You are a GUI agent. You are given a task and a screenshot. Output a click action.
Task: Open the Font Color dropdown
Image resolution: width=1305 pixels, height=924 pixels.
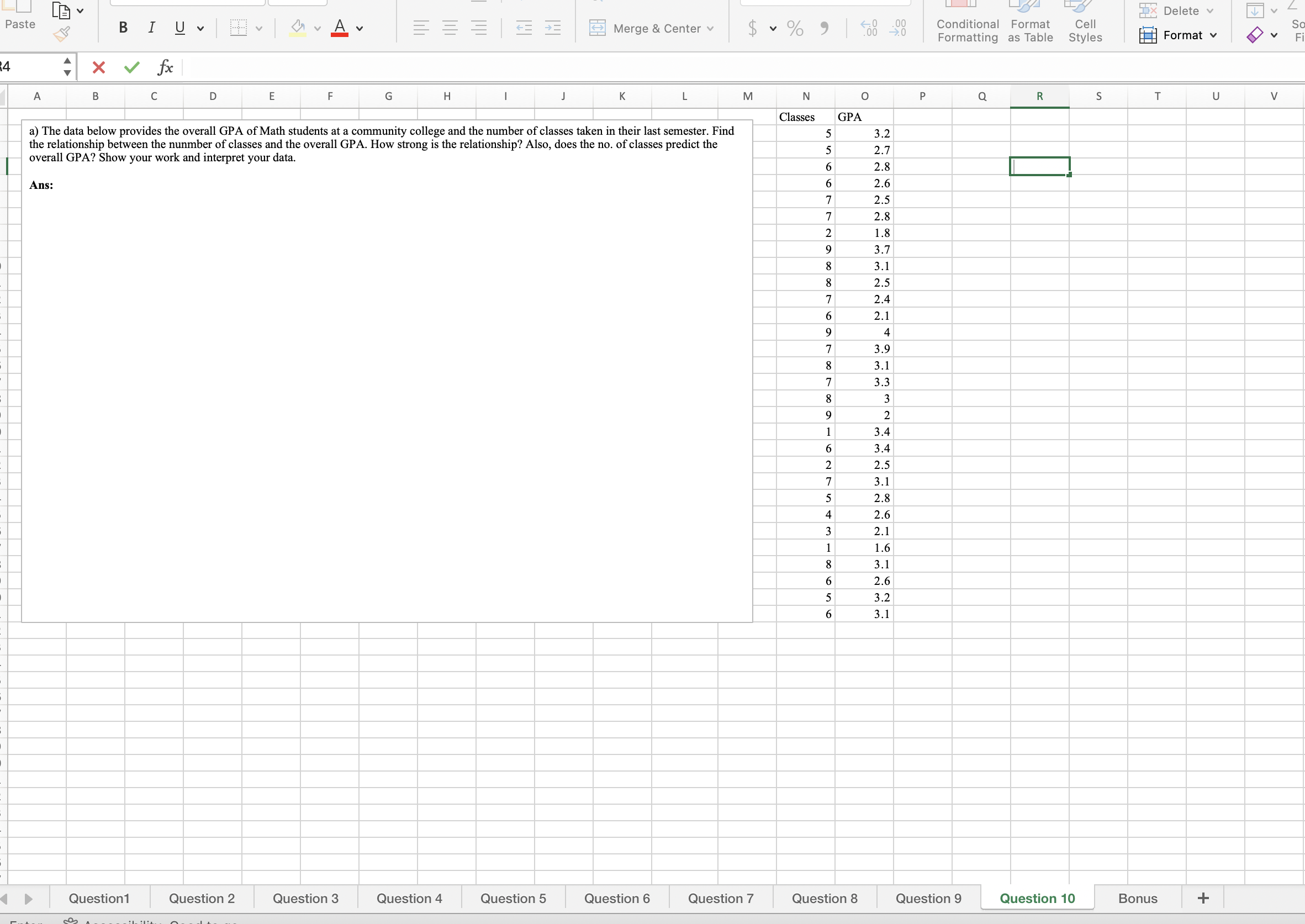(x=360, y=29)
